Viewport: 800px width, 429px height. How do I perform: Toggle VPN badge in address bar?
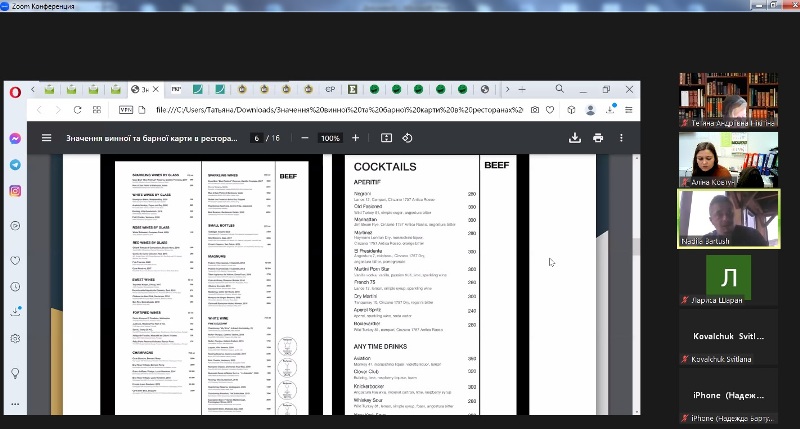pos(126,110)
